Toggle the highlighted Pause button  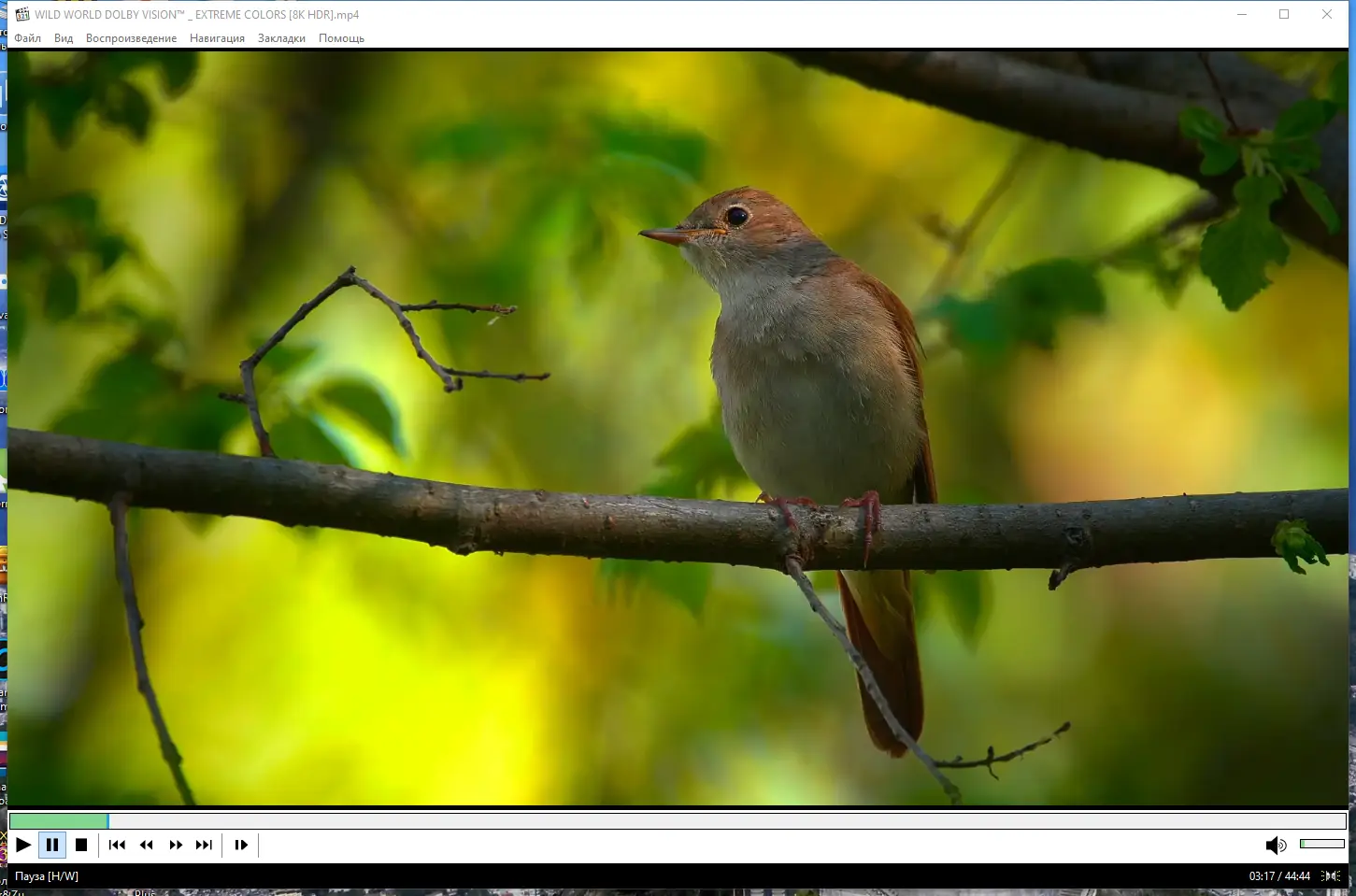pyautogui.click(x=52, y=845)
